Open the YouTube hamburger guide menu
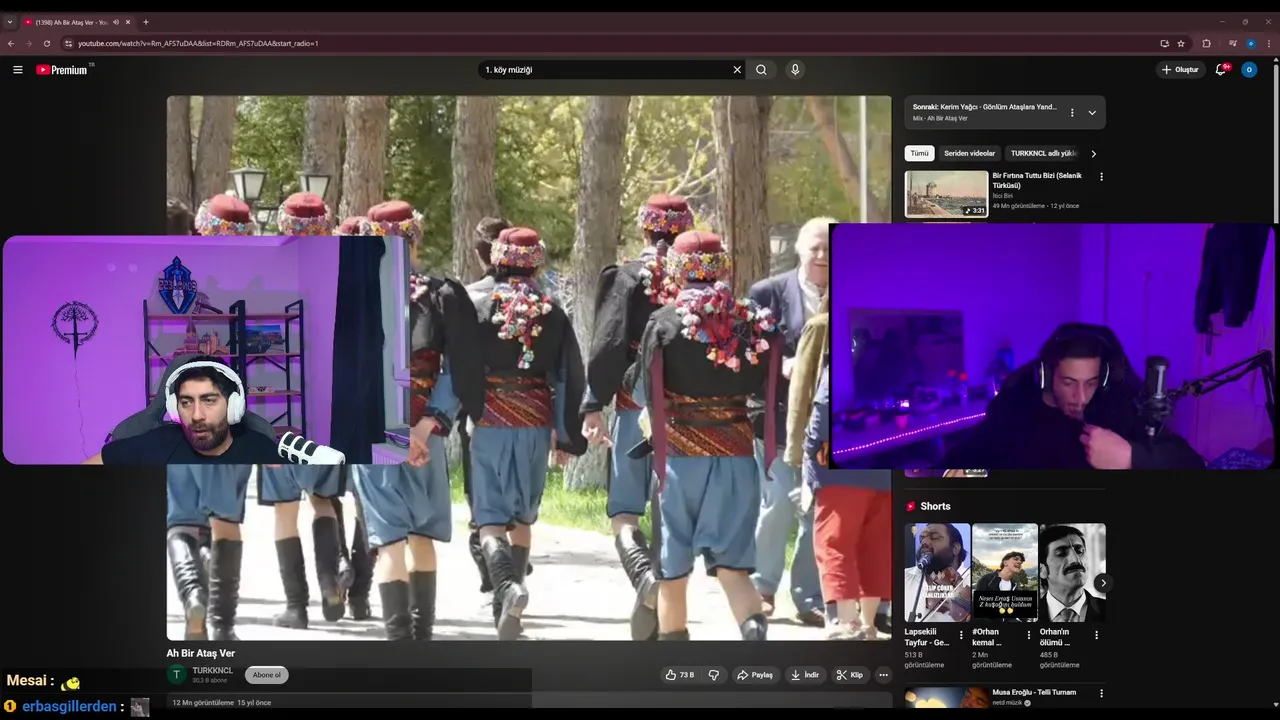1280x720 pixels. pyautogui.click(x=18, y=70)
